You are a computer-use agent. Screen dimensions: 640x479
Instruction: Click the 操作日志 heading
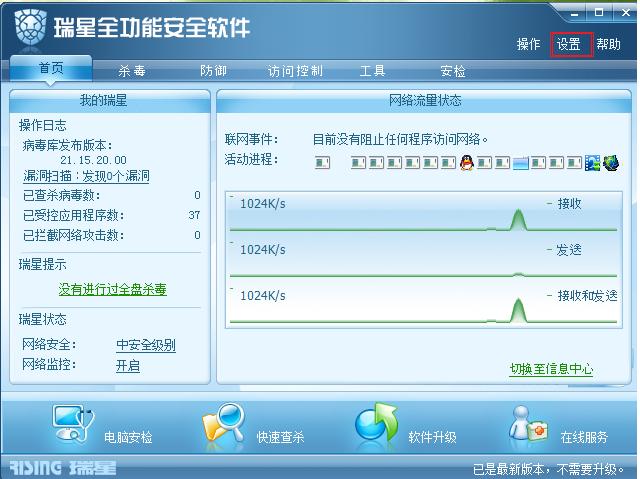point(42,125)
